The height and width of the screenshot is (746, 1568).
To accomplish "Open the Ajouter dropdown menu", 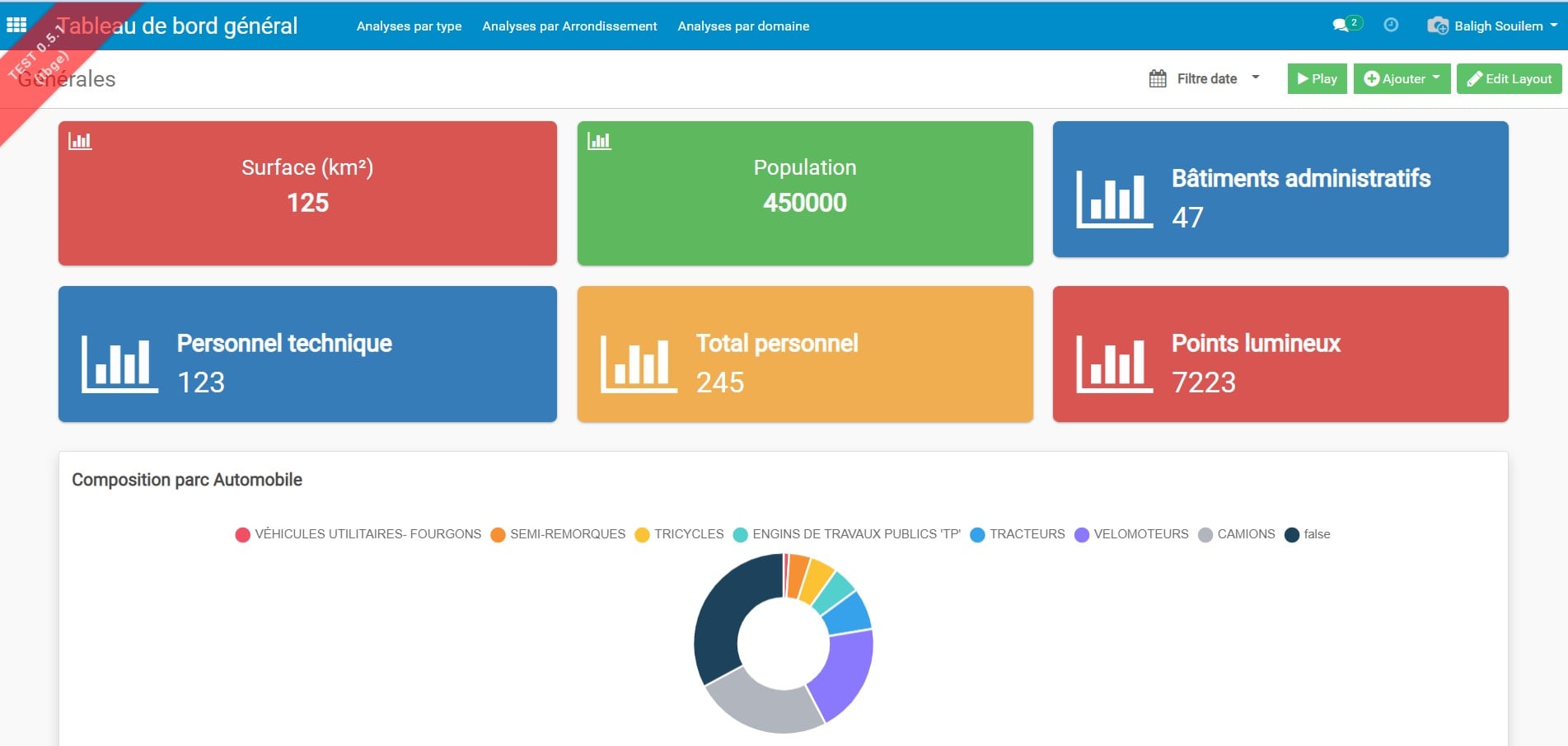I will [x=1401, y=78].
